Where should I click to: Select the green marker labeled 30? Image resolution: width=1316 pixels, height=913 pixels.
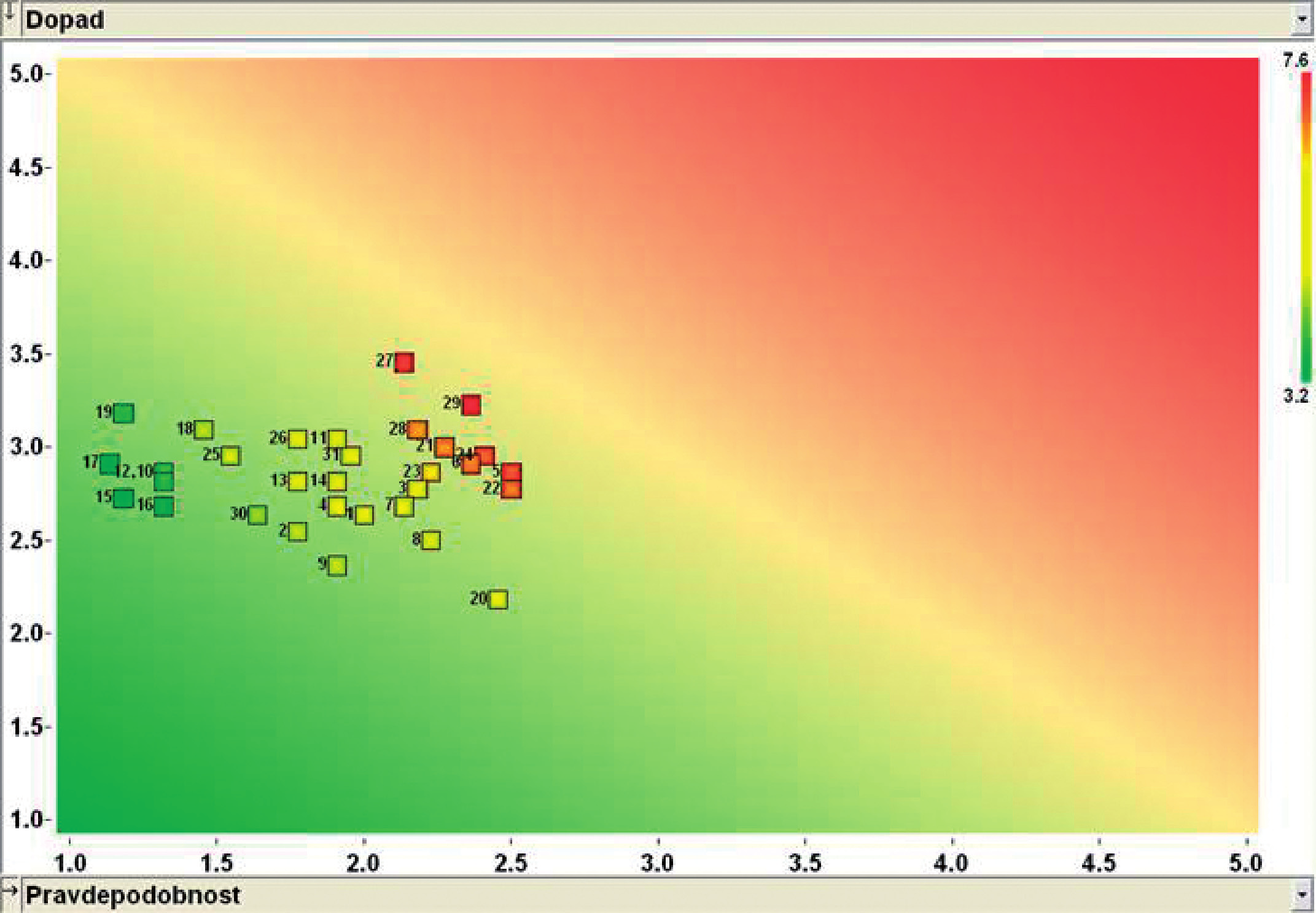click(x=257, y=515)
